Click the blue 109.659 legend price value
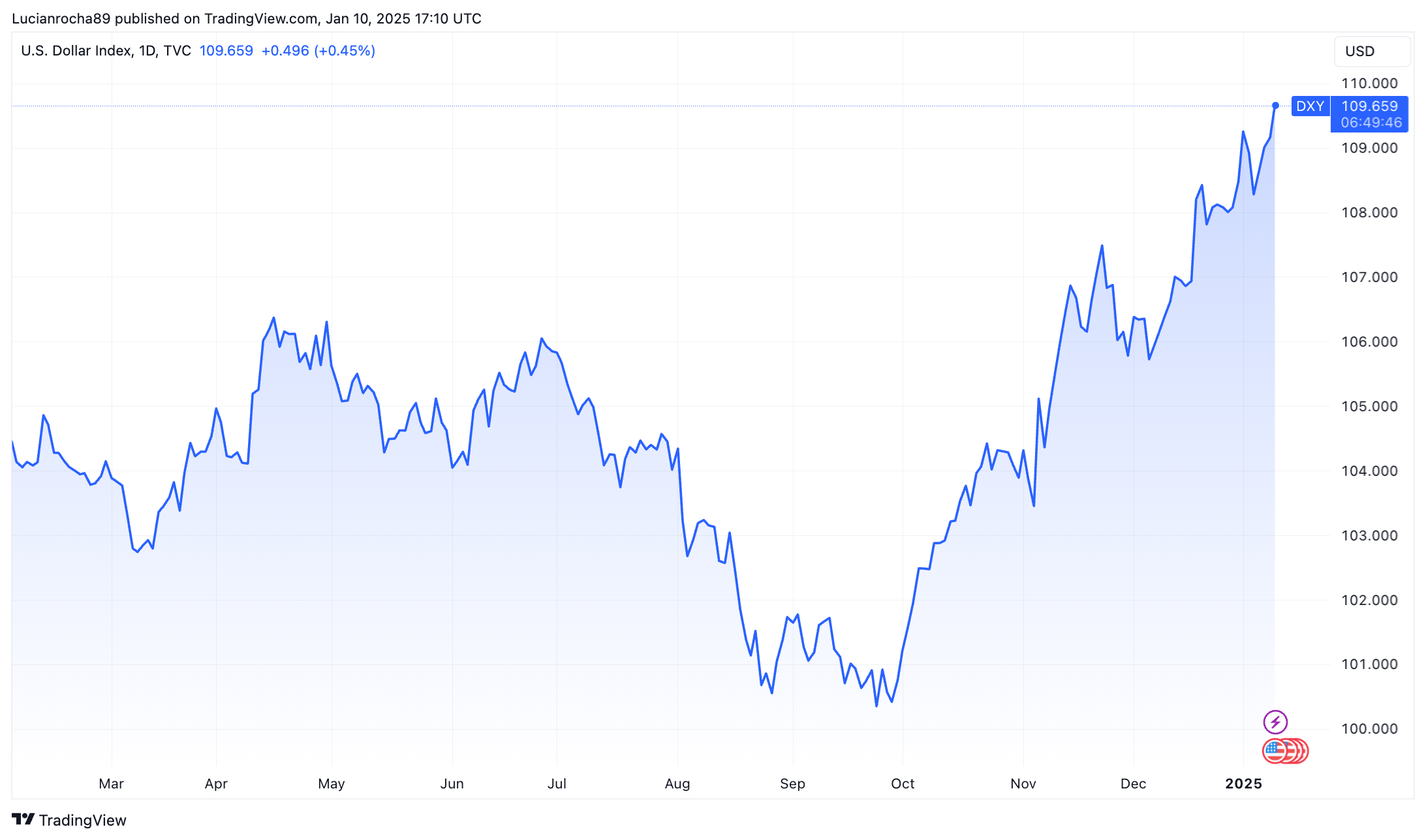 coord(226,51)
